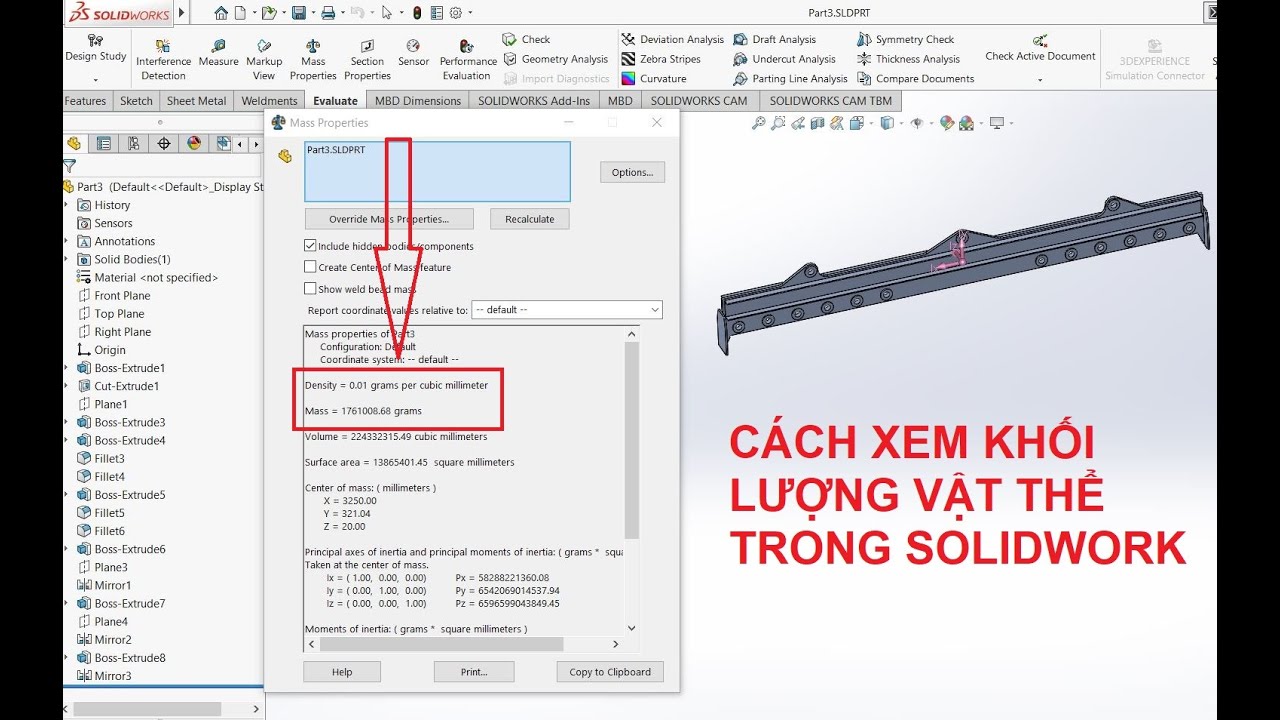Click the feature tree filter icon
The width and height of the screenshot is (1280, 720).
click(x=70, y=166)
